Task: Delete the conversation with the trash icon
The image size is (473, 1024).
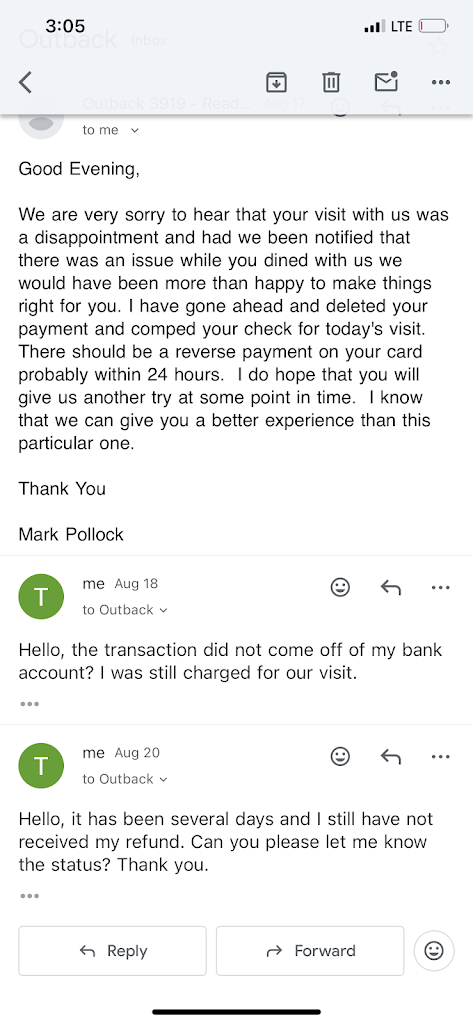Action: 331,82
